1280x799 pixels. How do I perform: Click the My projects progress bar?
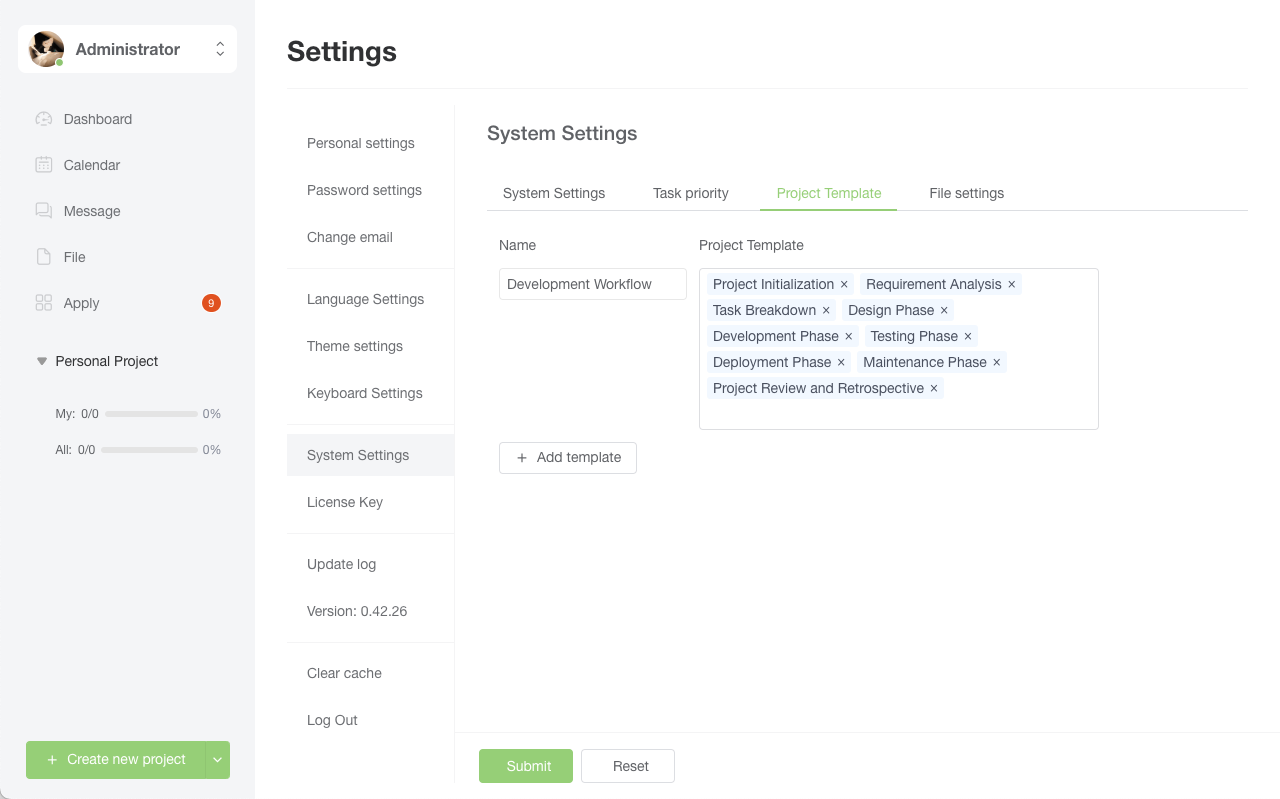coord(151,414)
